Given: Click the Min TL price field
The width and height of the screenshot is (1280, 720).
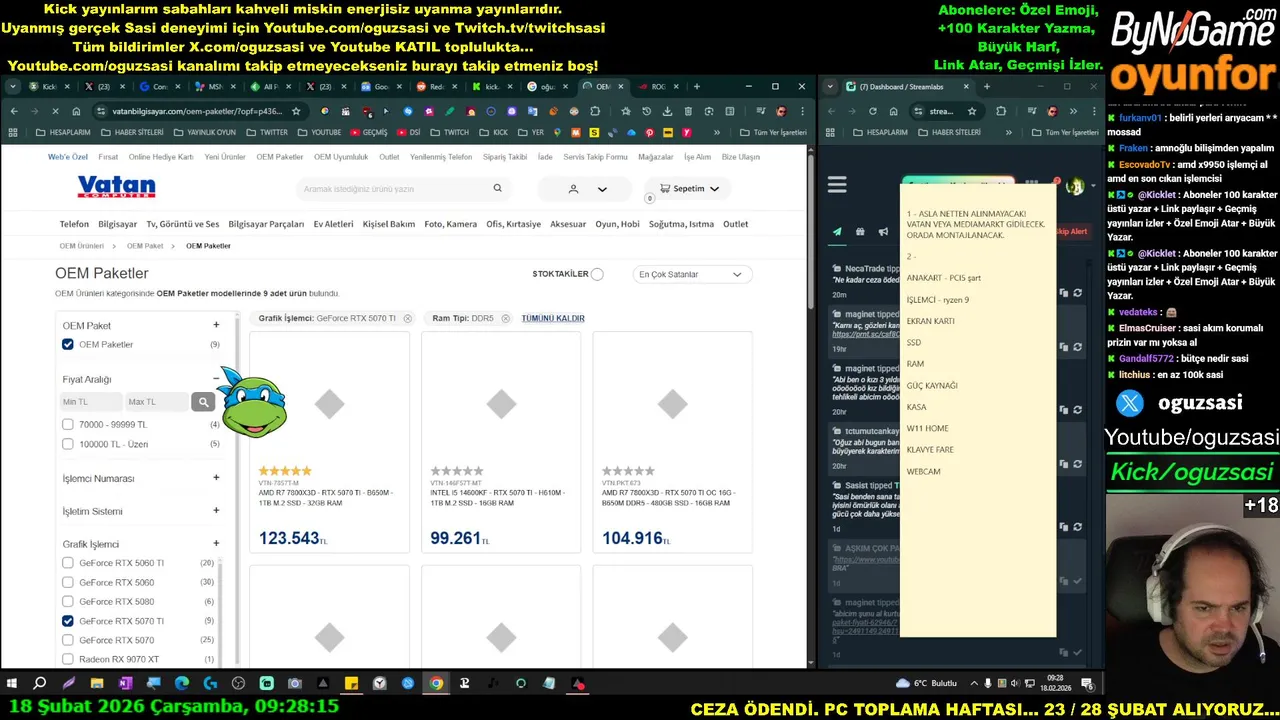Looking at the screenshot, I should (x=90, y=402).
